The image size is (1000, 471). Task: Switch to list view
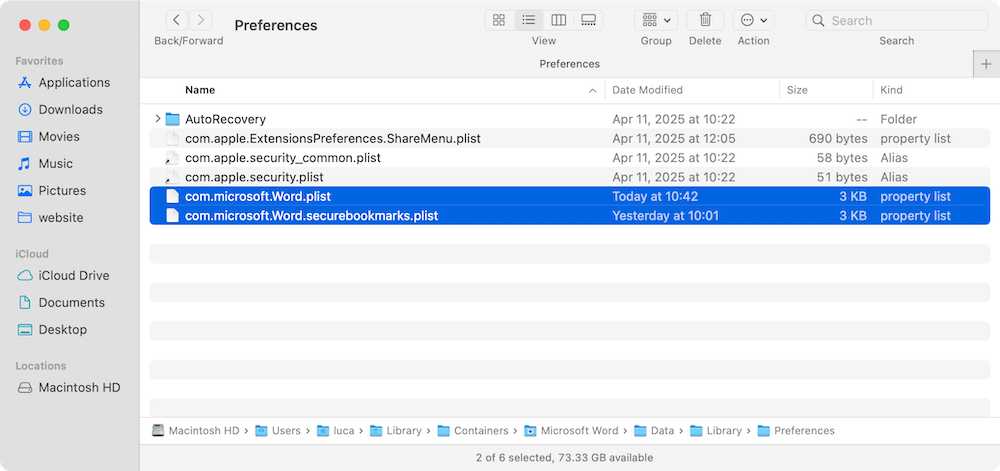tap(529, 20)
